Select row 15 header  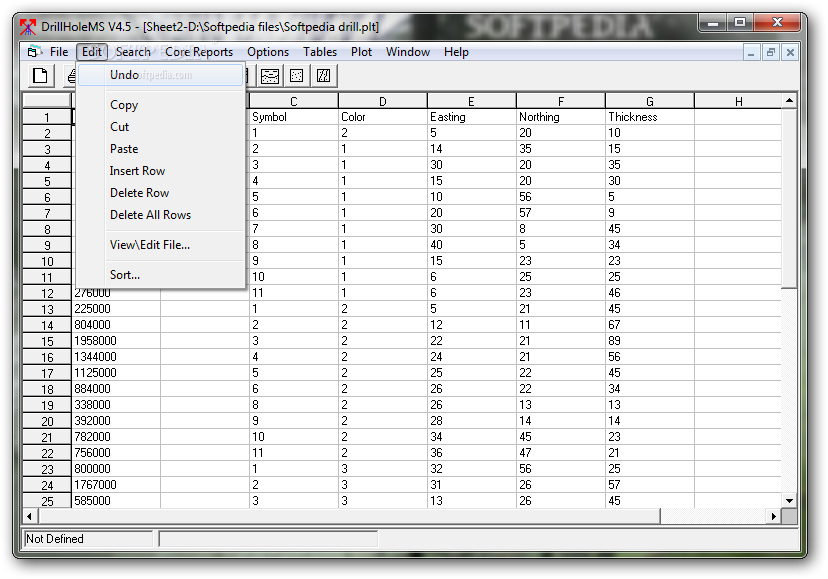[x=47, y=341]
